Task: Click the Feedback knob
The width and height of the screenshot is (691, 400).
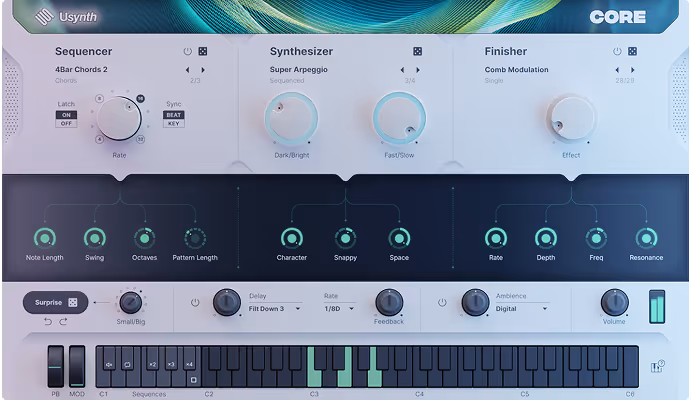Action: pyautogui.click(x=389, y=302)
